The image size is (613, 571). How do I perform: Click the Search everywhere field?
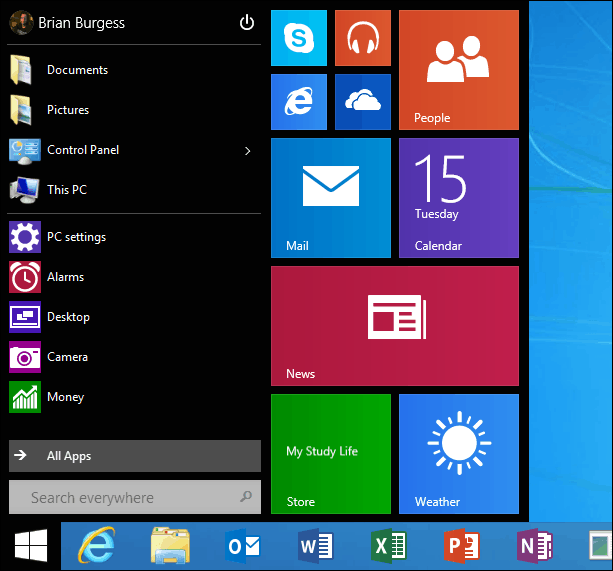135,497
